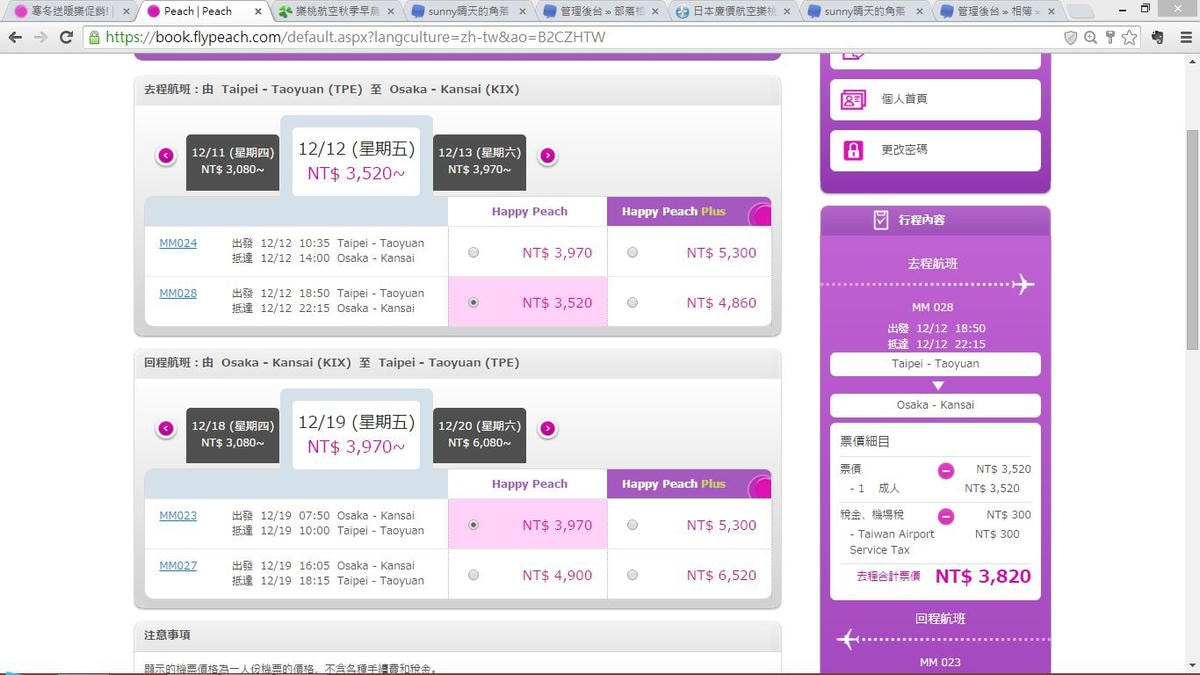This screenshot has width=1200, height=675.
Task: Select the 12/13 (星期六) outbound date tab
Action: coord(479,161)
